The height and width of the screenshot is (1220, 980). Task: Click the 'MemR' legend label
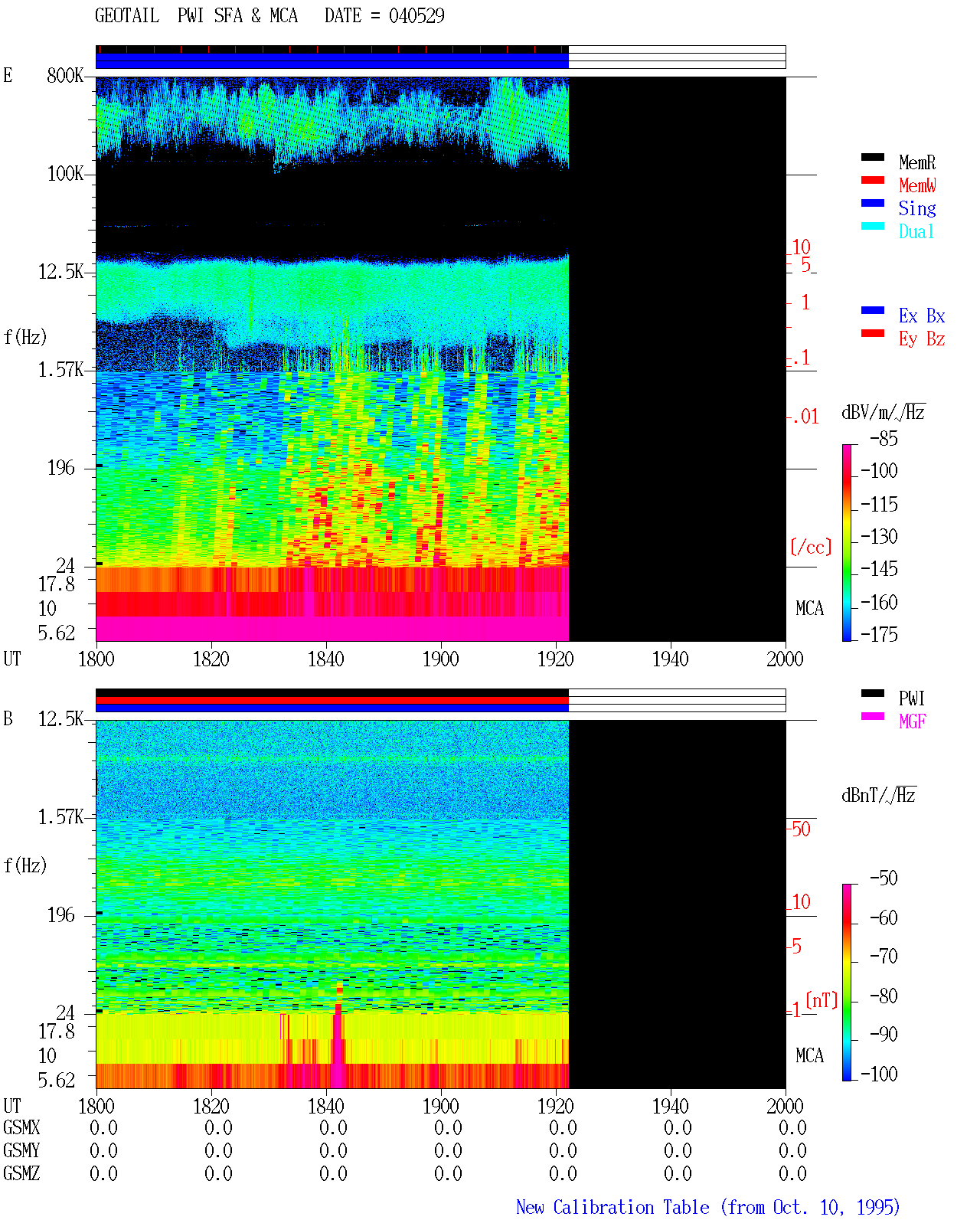point(917,162)
